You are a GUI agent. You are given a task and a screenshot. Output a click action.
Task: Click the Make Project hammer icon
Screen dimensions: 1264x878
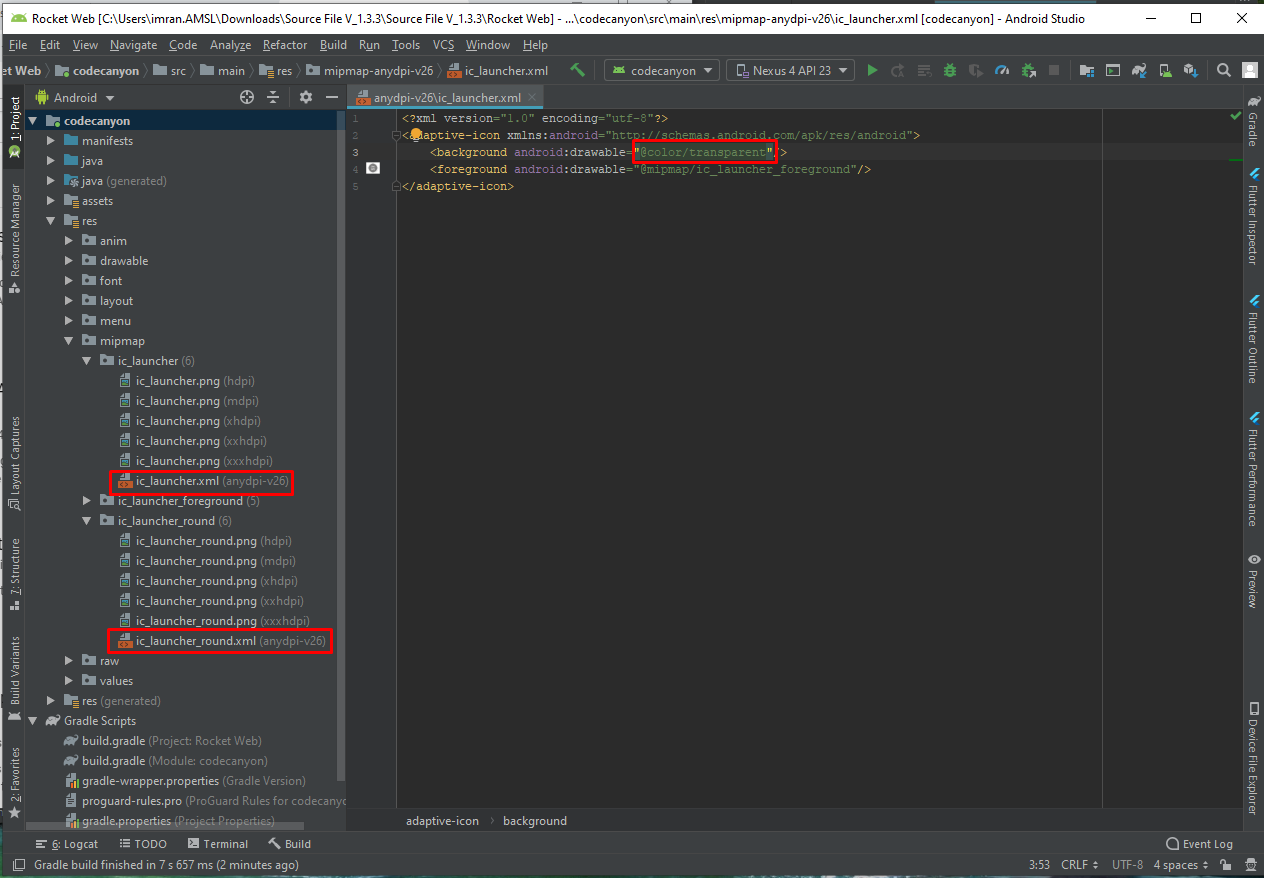pos(577,70)
